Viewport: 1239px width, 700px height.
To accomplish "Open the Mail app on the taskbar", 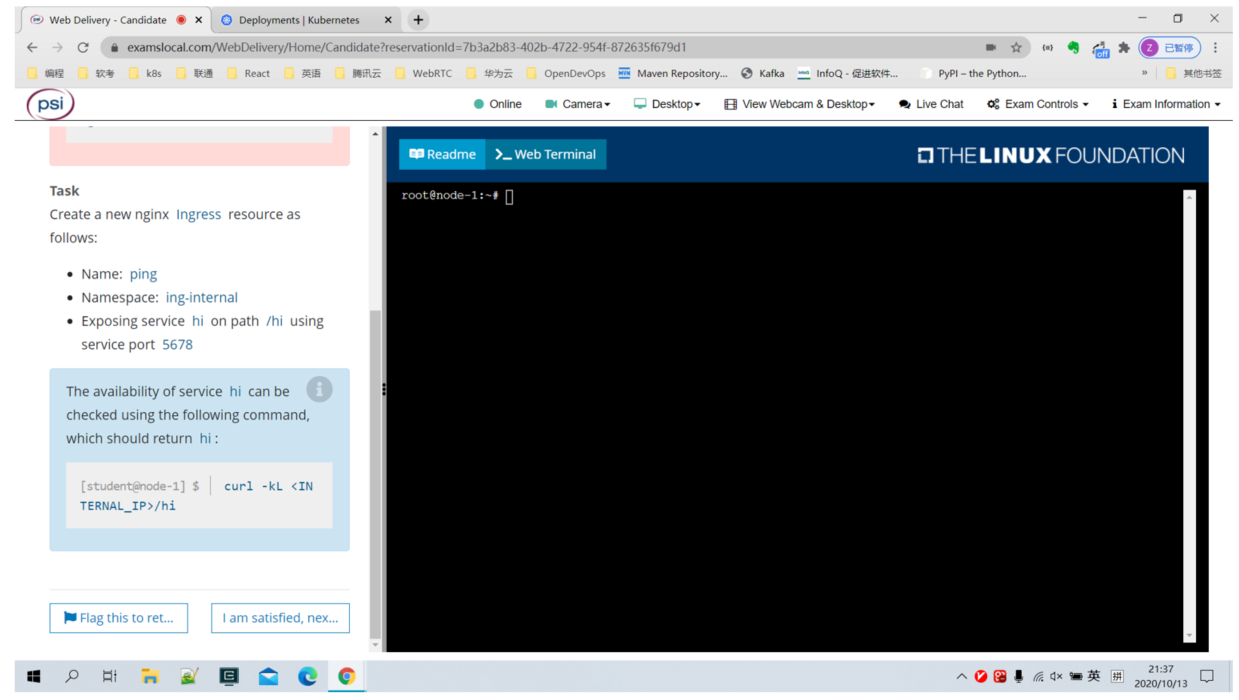I will pyautogui.click(x=268, y=677).
